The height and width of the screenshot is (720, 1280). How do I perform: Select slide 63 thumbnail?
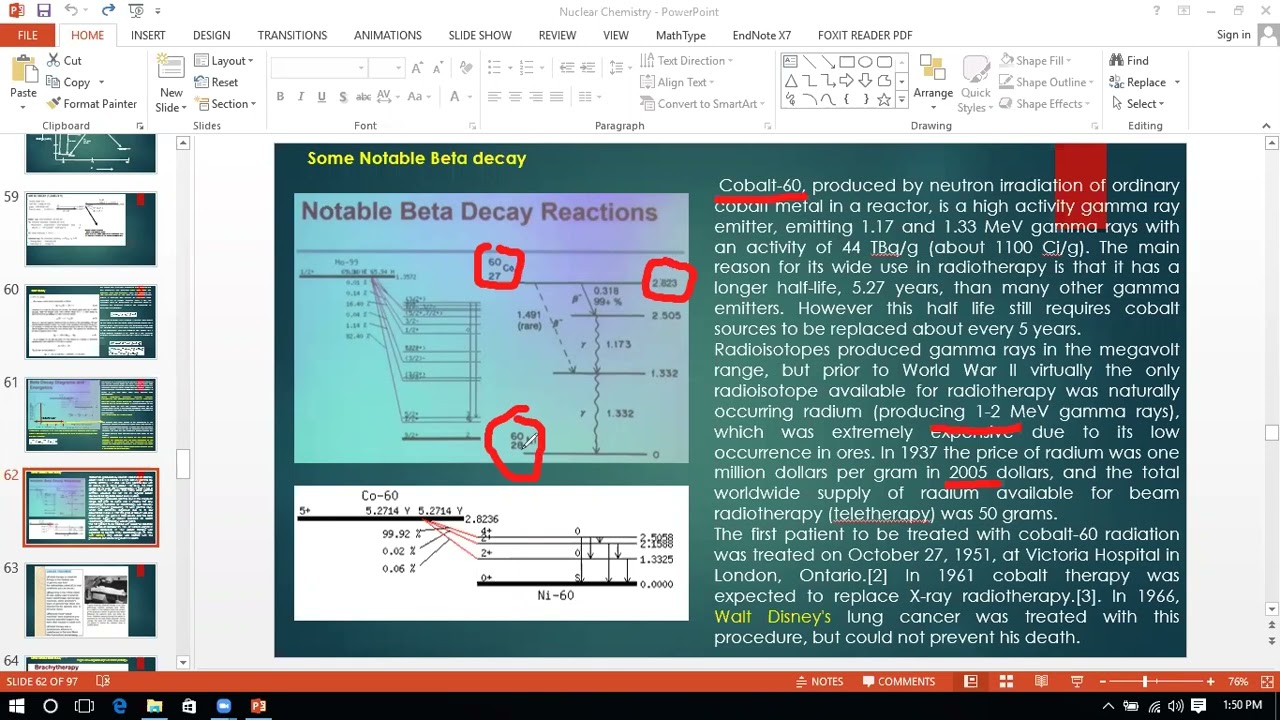click(91, 600)
